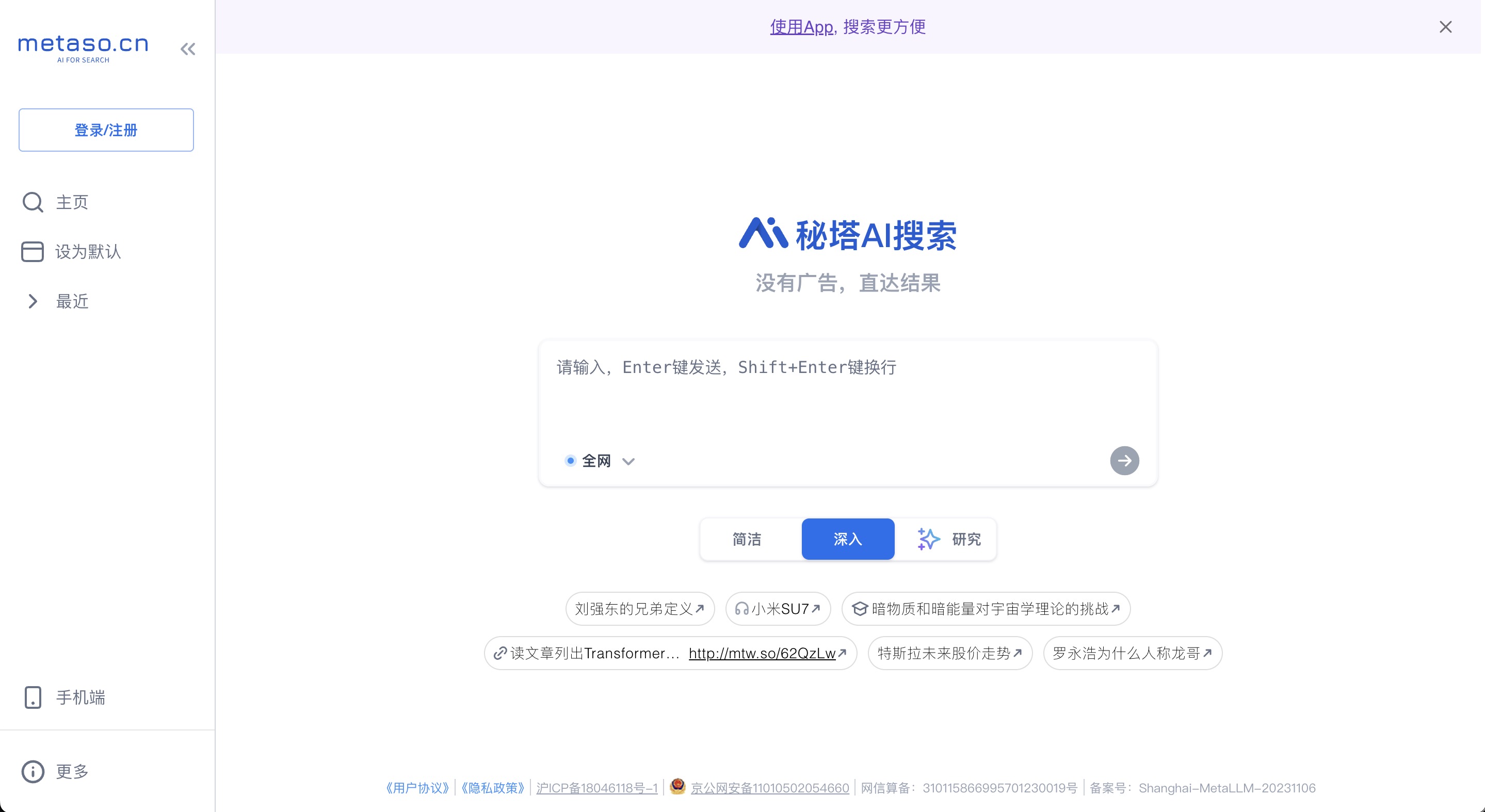Viewport: 1485px width, 812px height.
Task: Open the 《用户协议》 link
Action: (417, 788)
